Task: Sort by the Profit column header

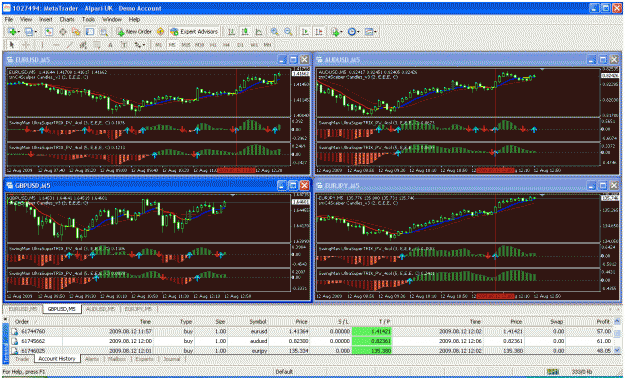Action: (603, 321)
